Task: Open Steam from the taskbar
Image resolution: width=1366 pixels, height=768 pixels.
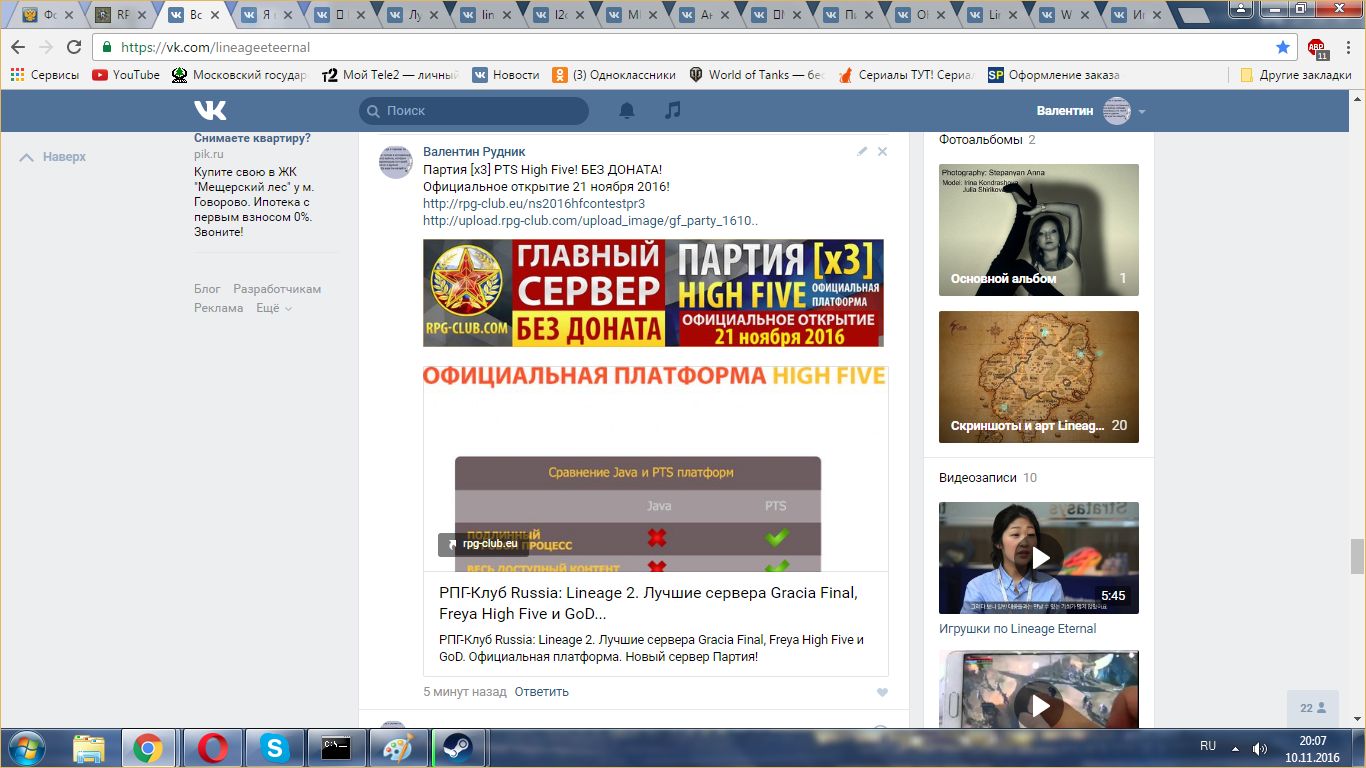Action: (456, 747)
